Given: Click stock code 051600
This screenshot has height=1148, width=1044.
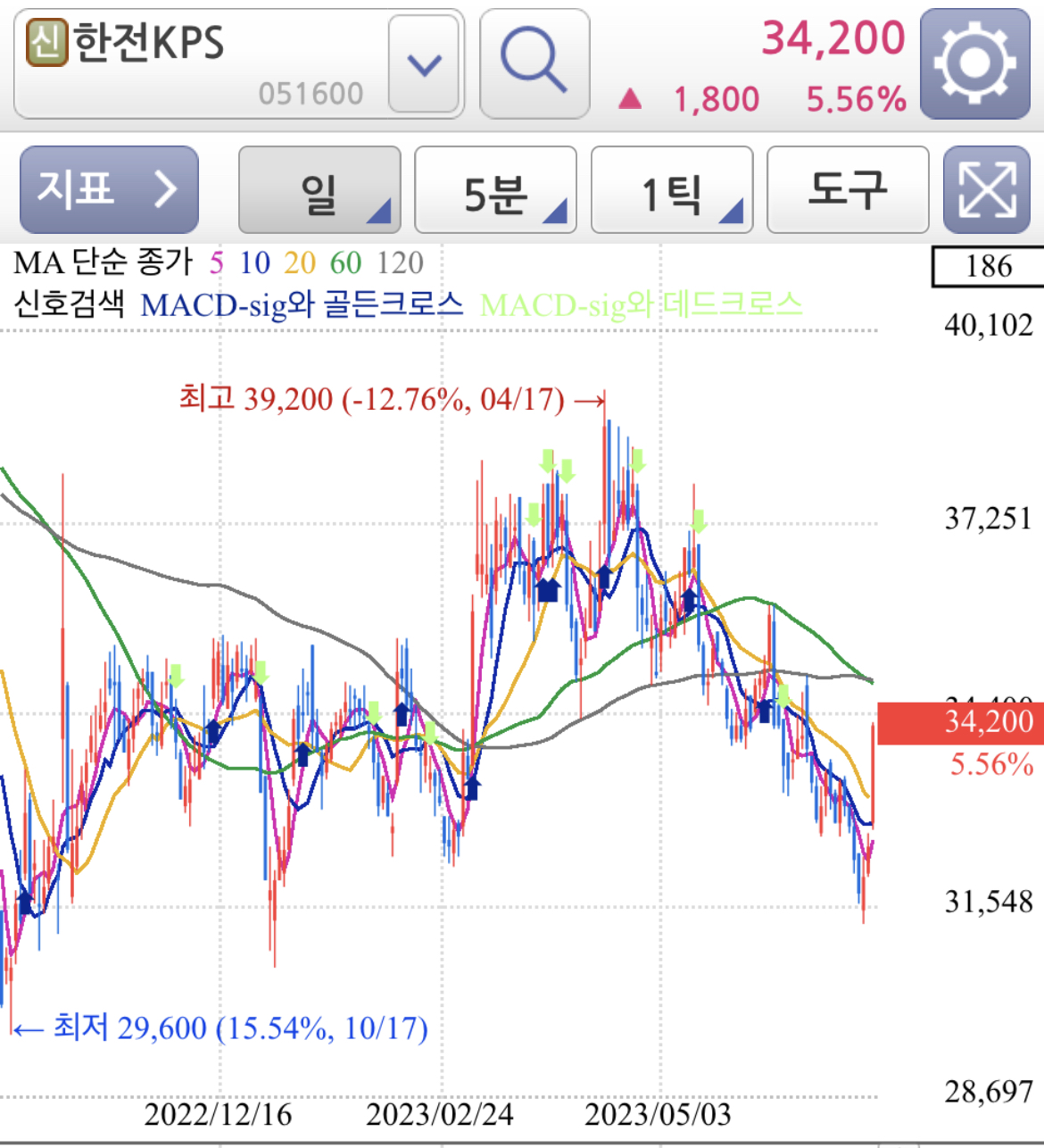Looking at the screenshot, I should pos(311,93).
